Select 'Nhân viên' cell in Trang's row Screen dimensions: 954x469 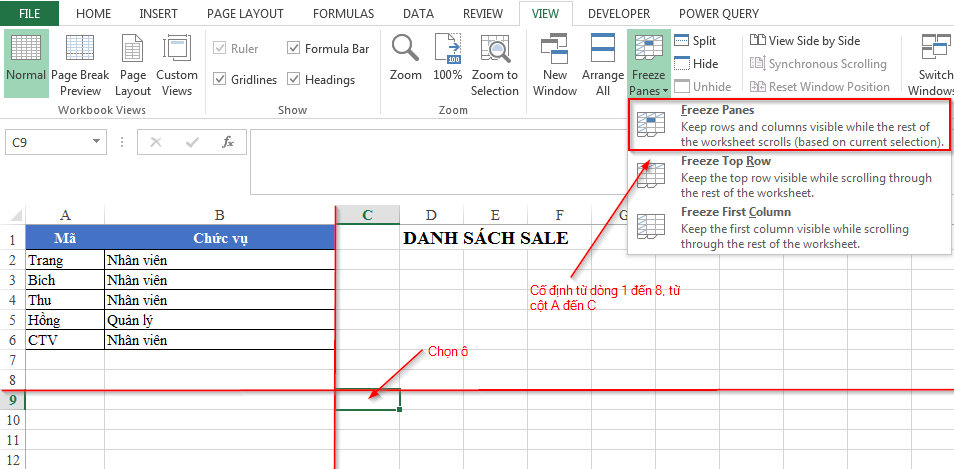coord(220,260)
